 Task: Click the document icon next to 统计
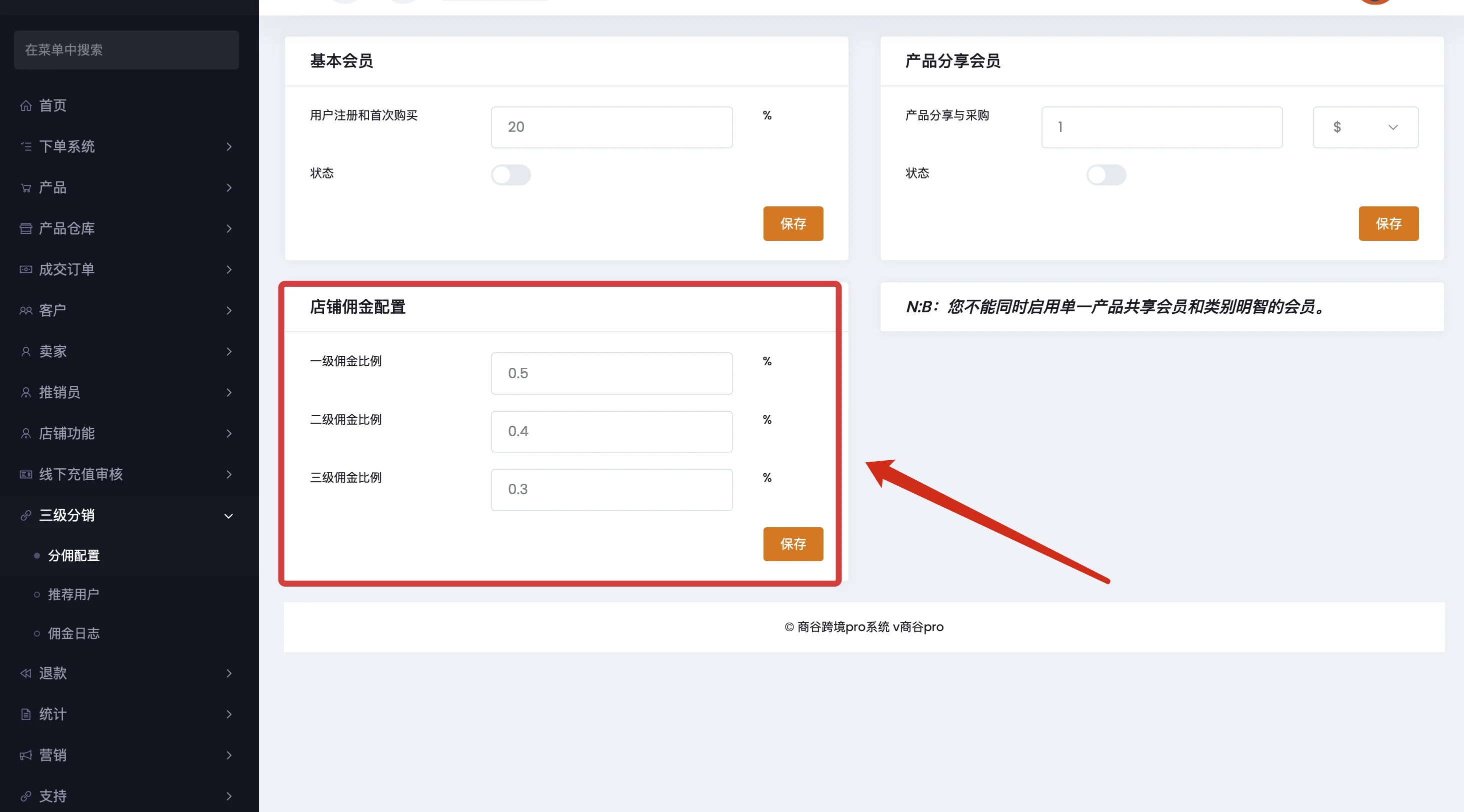click(25, 715)
